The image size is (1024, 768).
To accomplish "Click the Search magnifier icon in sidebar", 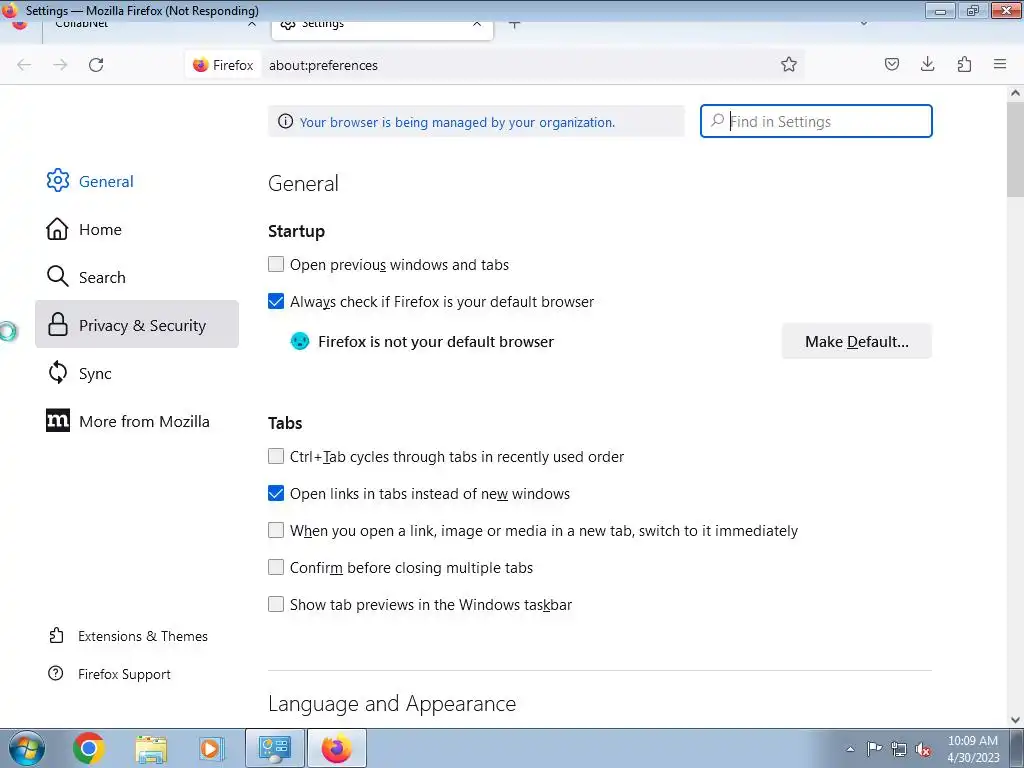I will [57, 276].
